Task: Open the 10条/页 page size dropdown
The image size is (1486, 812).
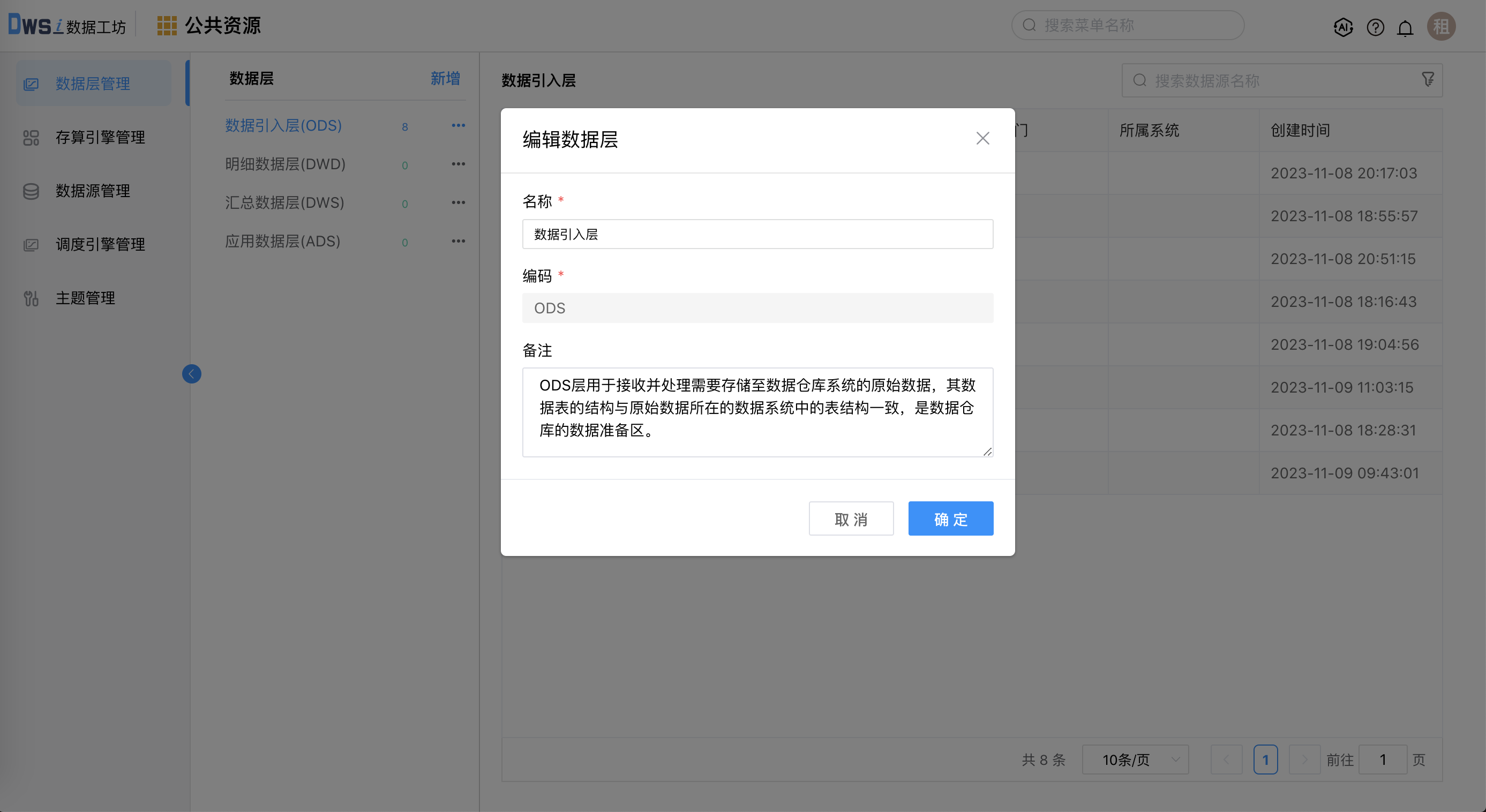Action: click(1135, 760)
